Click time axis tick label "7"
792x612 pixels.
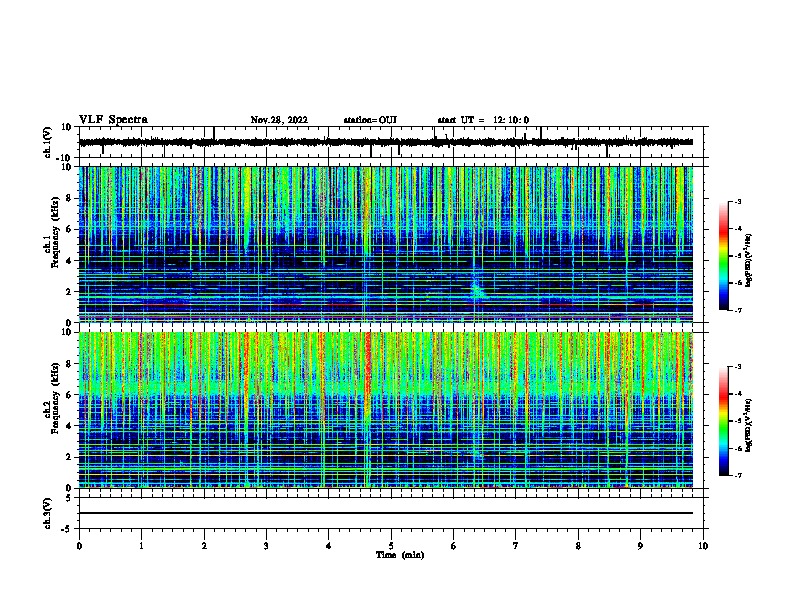pos(516,546)
